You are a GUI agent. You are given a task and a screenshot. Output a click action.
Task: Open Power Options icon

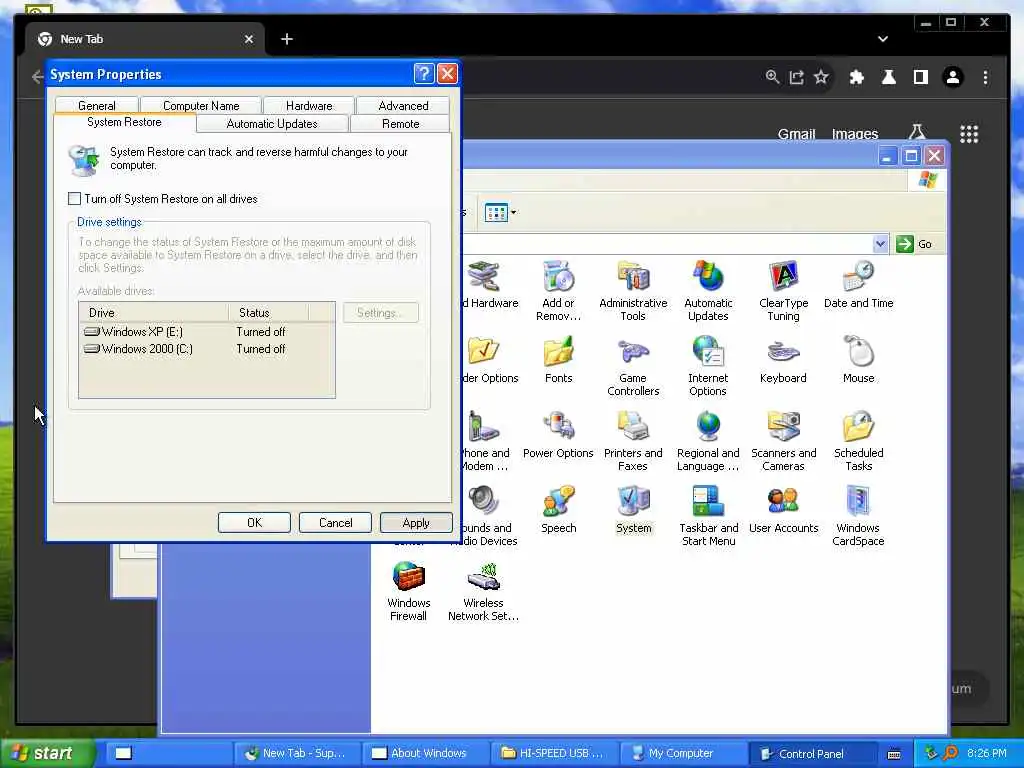(x=558, y=435)
